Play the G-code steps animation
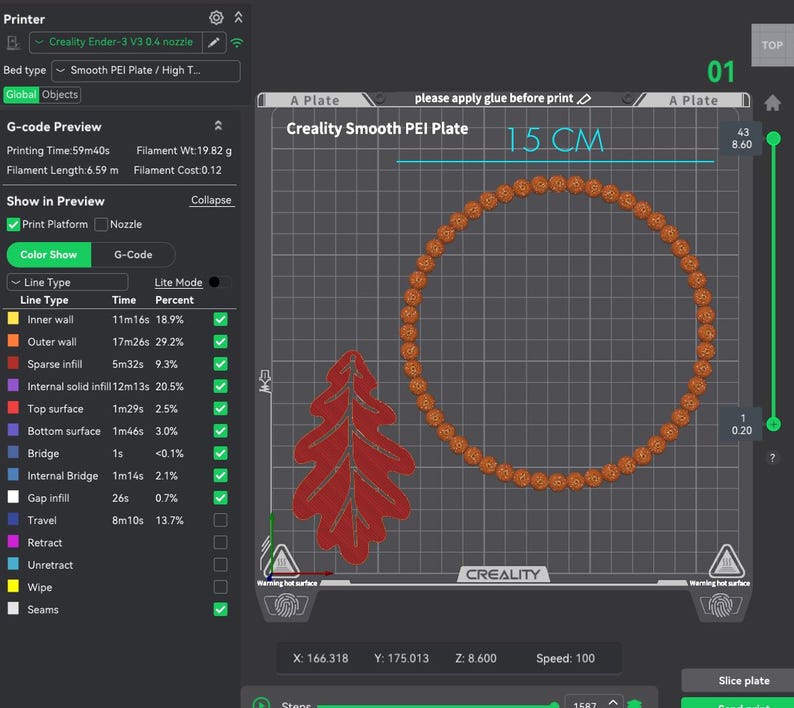The width and height of the screenshot is (794, 708). pos(261,703)
